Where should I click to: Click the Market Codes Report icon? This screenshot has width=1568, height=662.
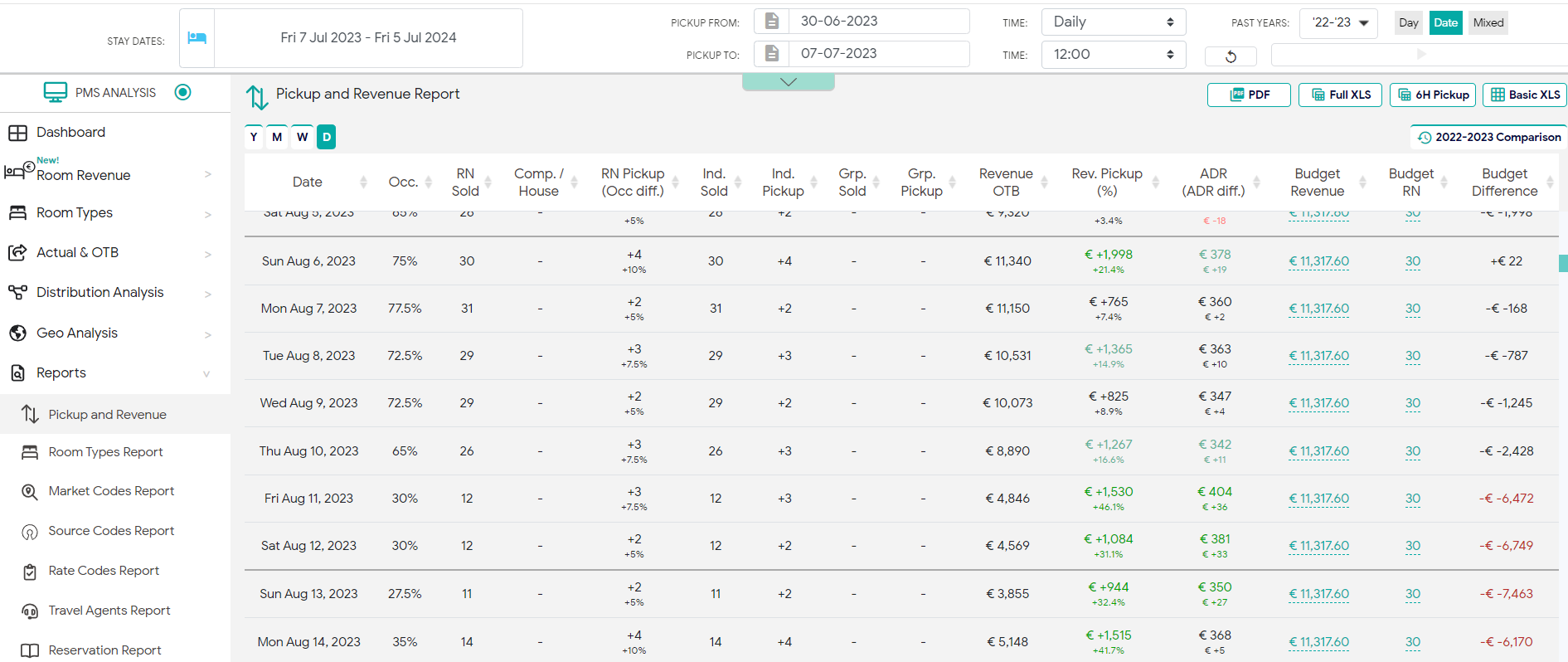coord(30,492)
